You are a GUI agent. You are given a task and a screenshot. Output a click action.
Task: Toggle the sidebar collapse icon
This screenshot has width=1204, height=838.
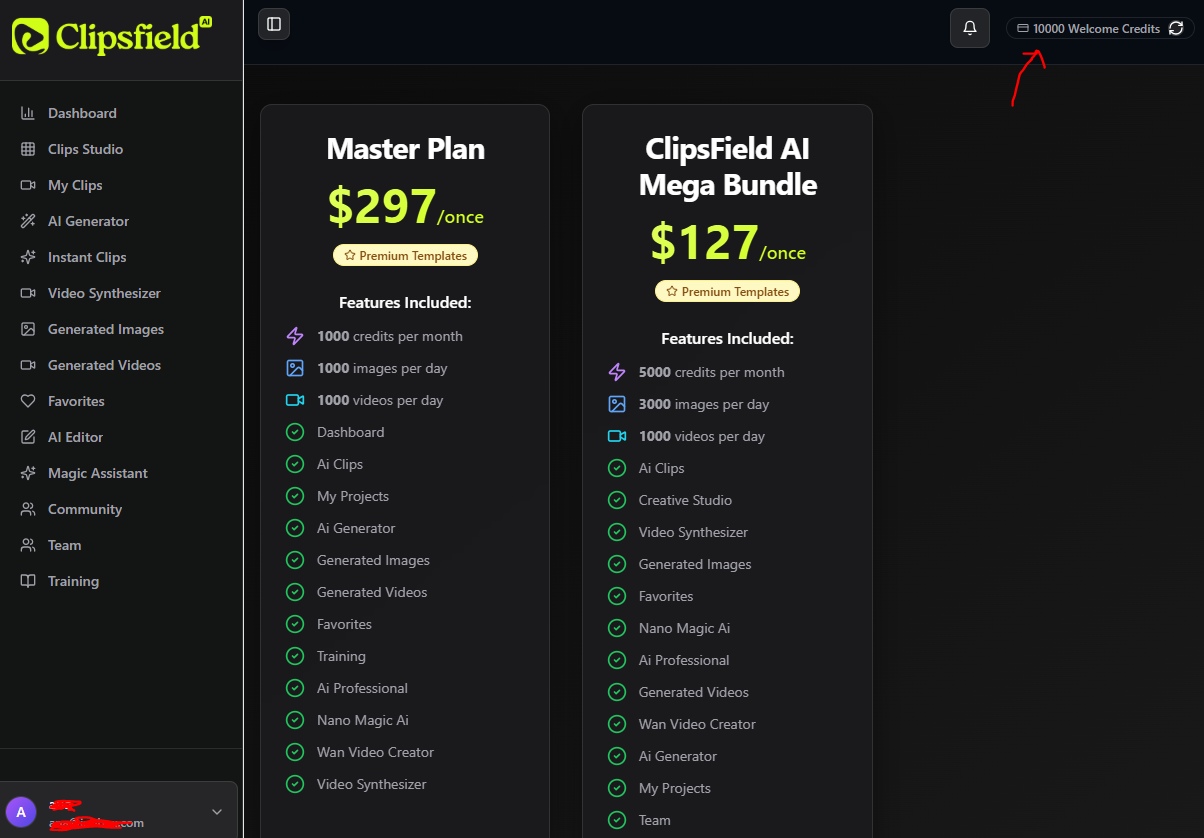274,24
